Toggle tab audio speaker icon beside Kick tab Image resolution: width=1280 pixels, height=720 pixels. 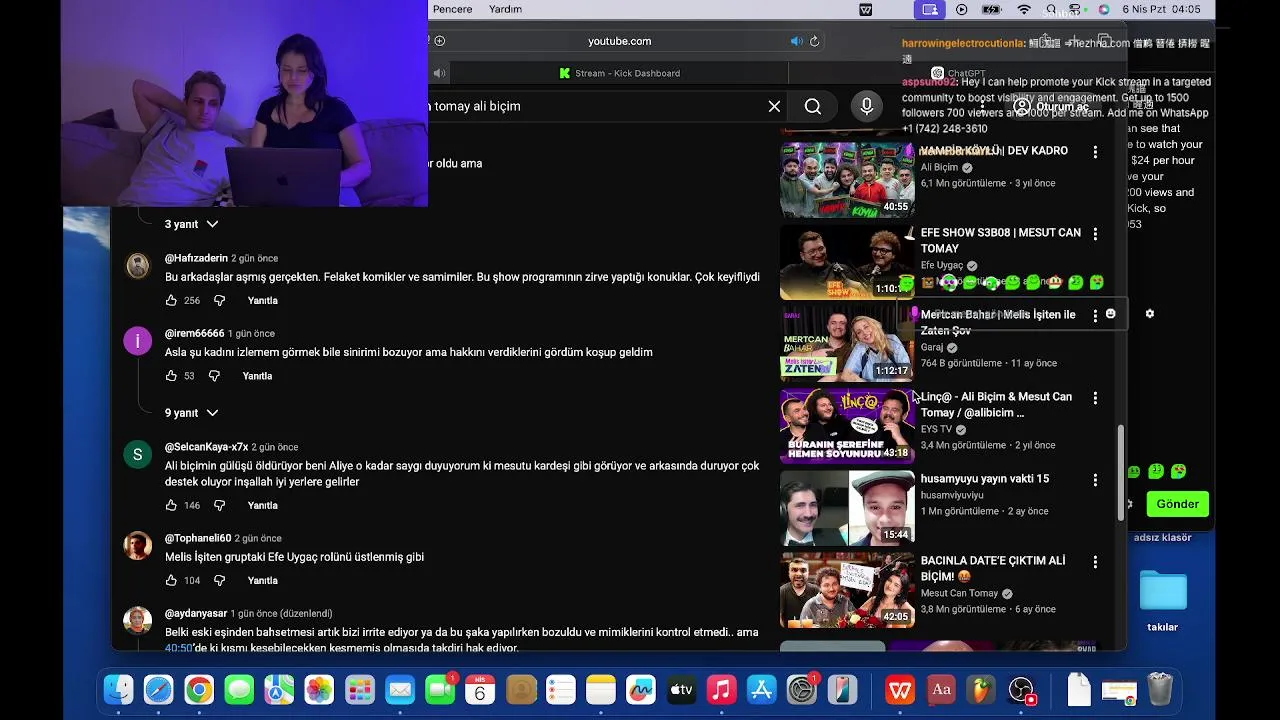[439, 73]
